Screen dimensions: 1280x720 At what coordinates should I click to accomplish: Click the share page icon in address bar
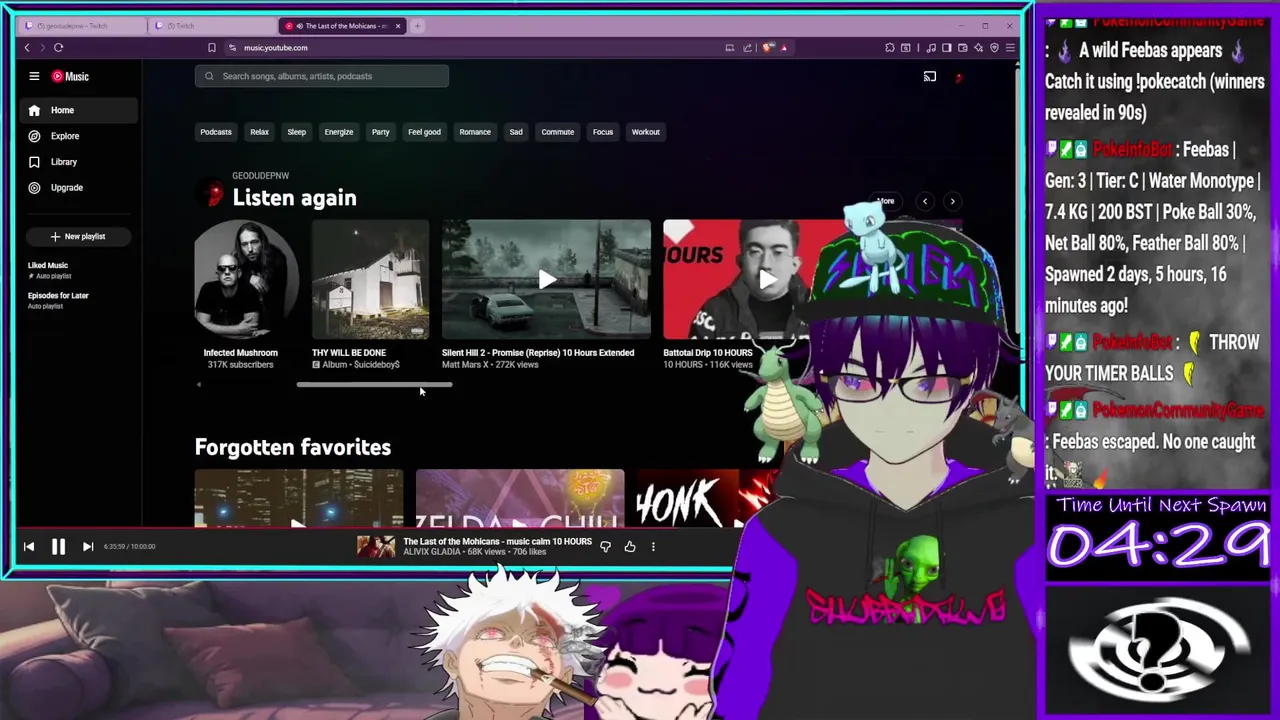coord(747,48)
